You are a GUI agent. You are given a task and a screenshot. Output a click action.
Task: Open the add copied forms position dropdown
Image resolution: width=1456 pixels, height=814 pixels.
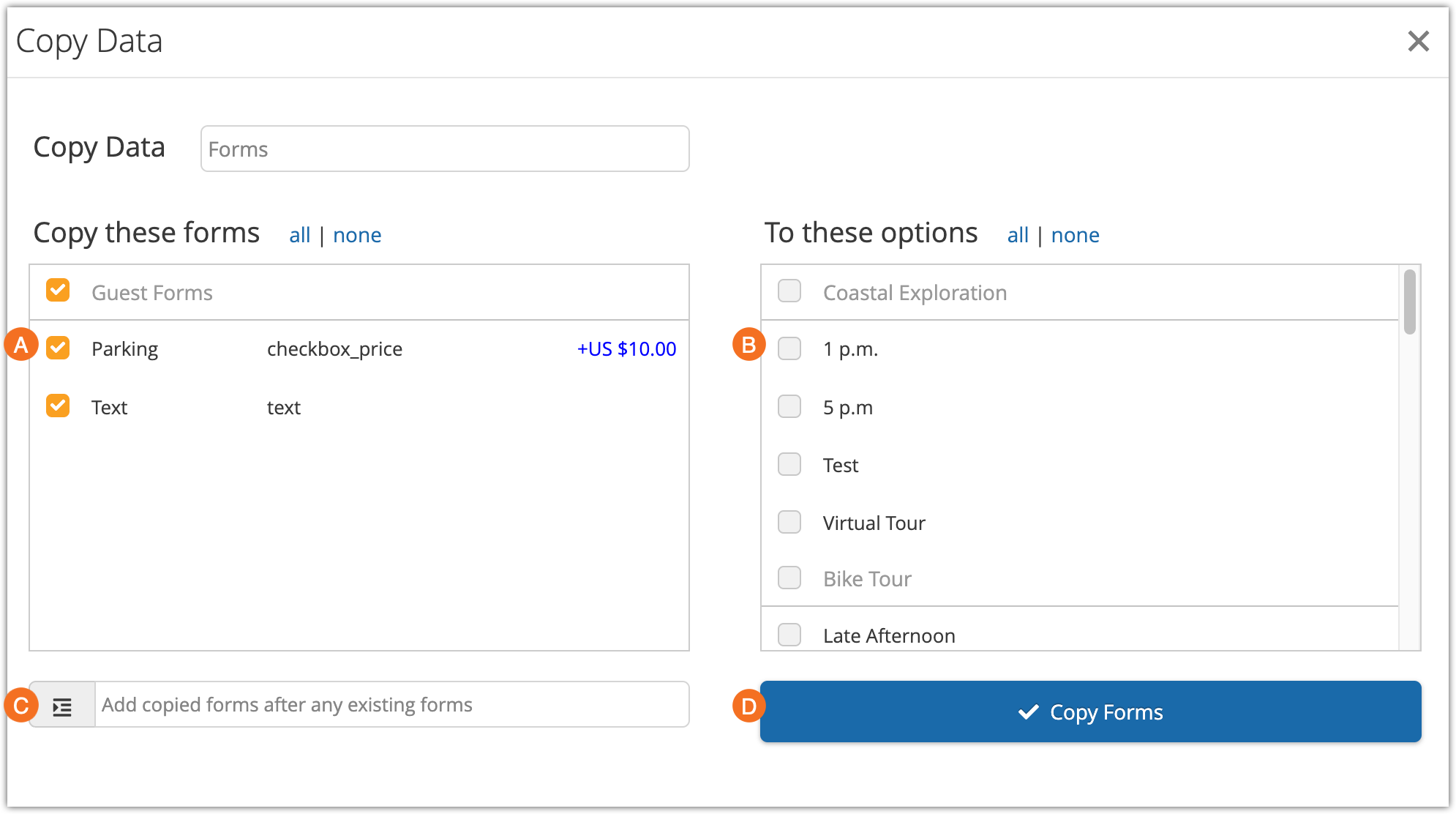pyautogui.click(x=391, y=705)
